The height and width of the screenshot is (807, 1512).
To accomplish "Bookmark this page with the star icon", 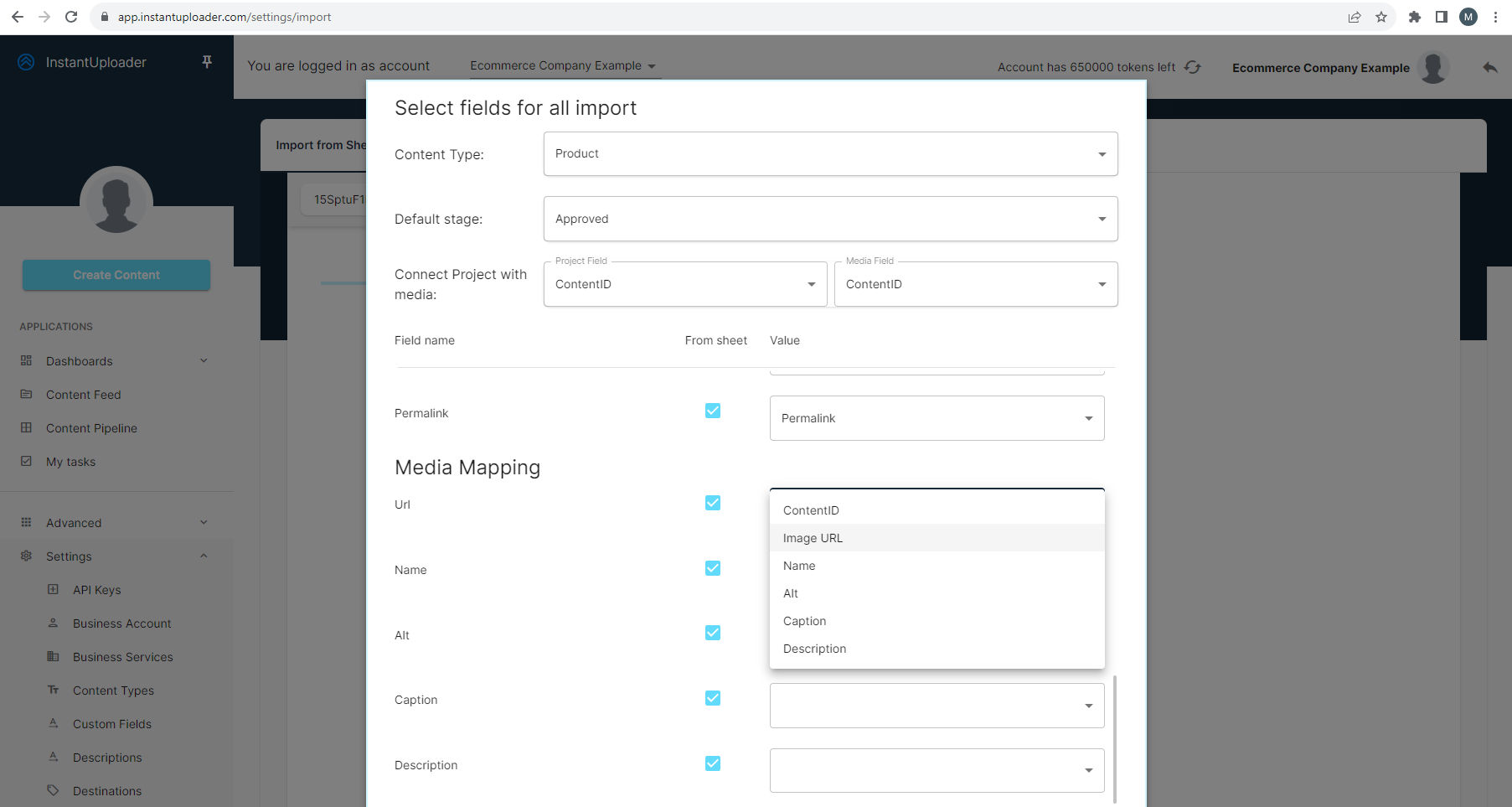I will click(x=1381, y=17).
